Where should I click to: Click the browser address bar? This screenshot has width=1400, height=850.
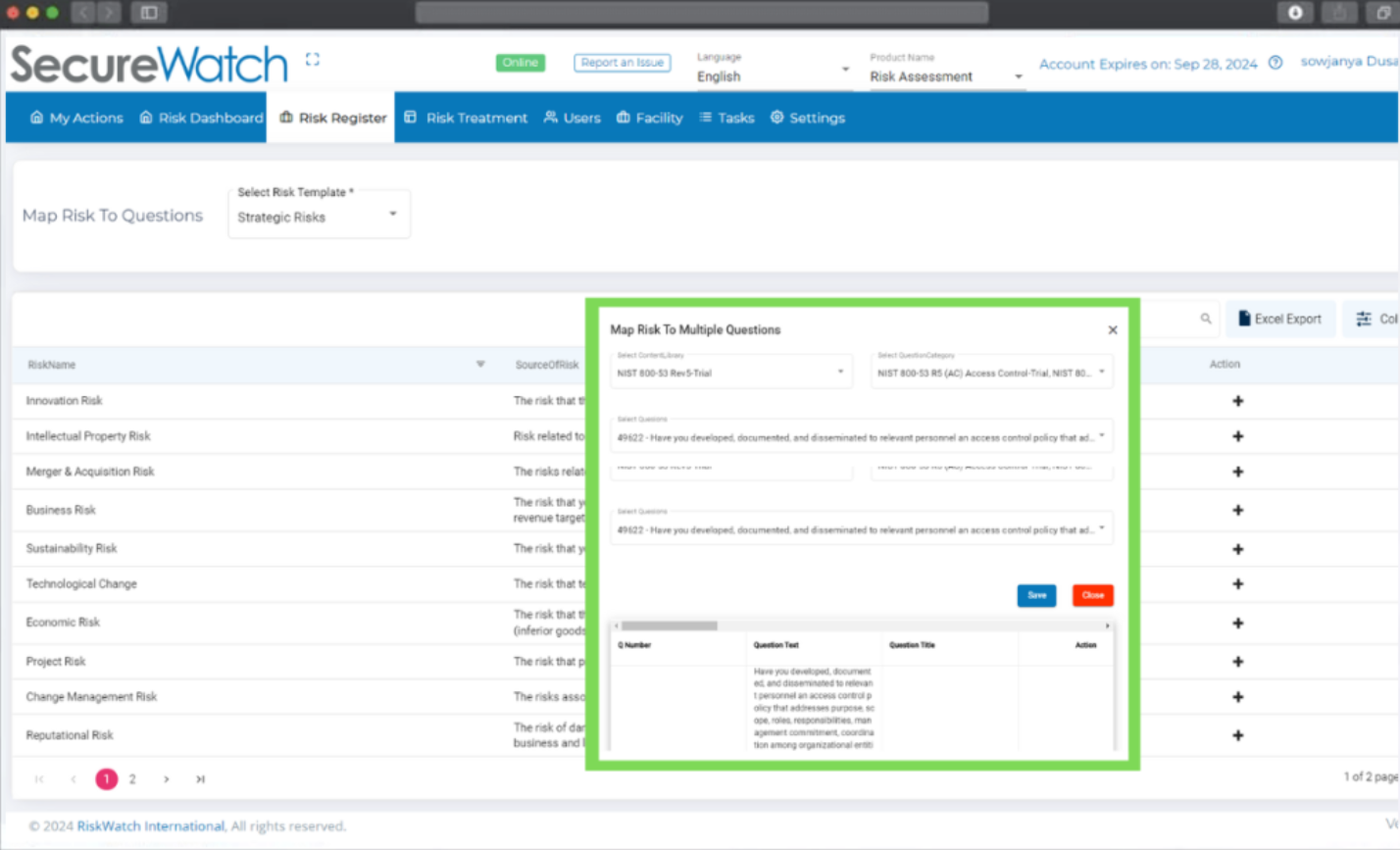point(702,13)
